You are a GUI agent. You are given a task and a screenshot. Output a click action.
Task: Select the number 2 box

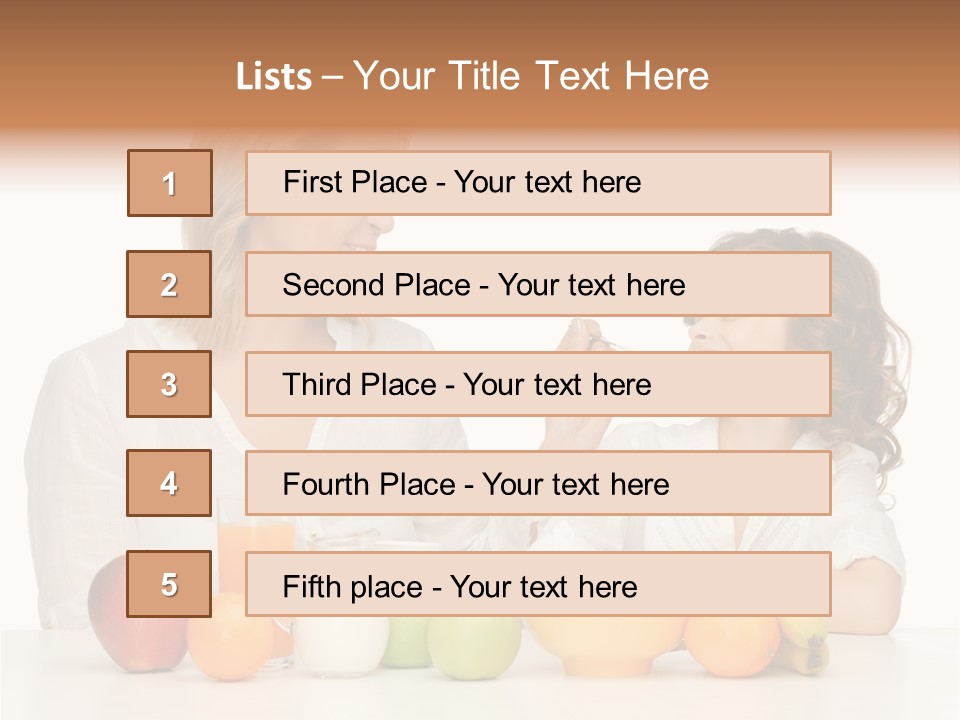coord(169,285)
